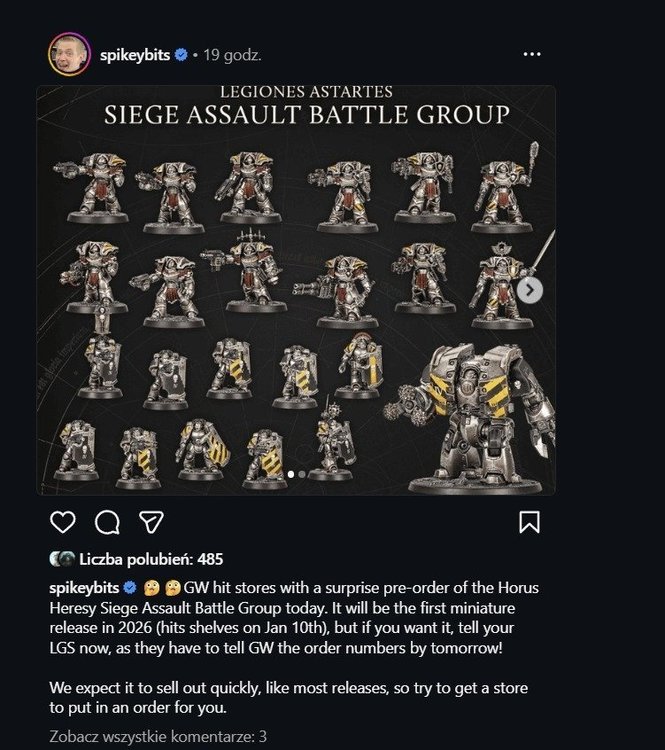Image resolution: width=665 pixels, height=750 pixels.
Task: Go to next carousel image arrow
Action: (x=530, y=290)
